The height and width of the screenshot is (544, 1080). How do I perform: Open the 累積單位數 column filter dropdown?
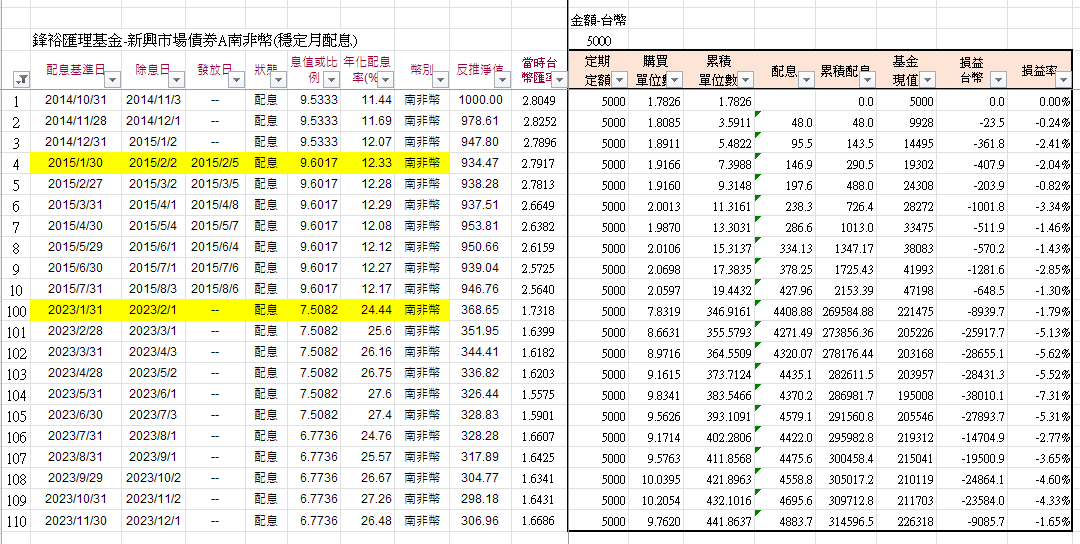pos(746,80)
